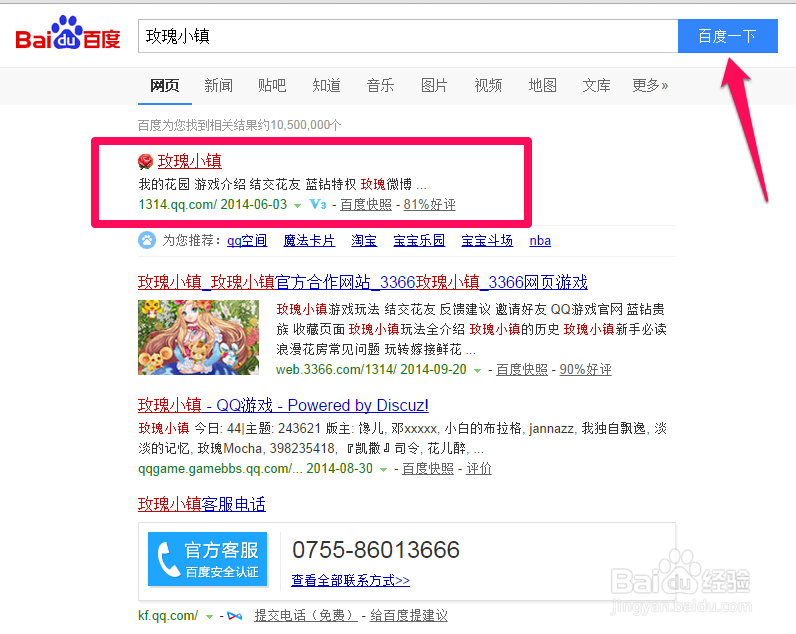
Task: Click the web.3366.com/1314/ green URL text
Action: [337, 370]
